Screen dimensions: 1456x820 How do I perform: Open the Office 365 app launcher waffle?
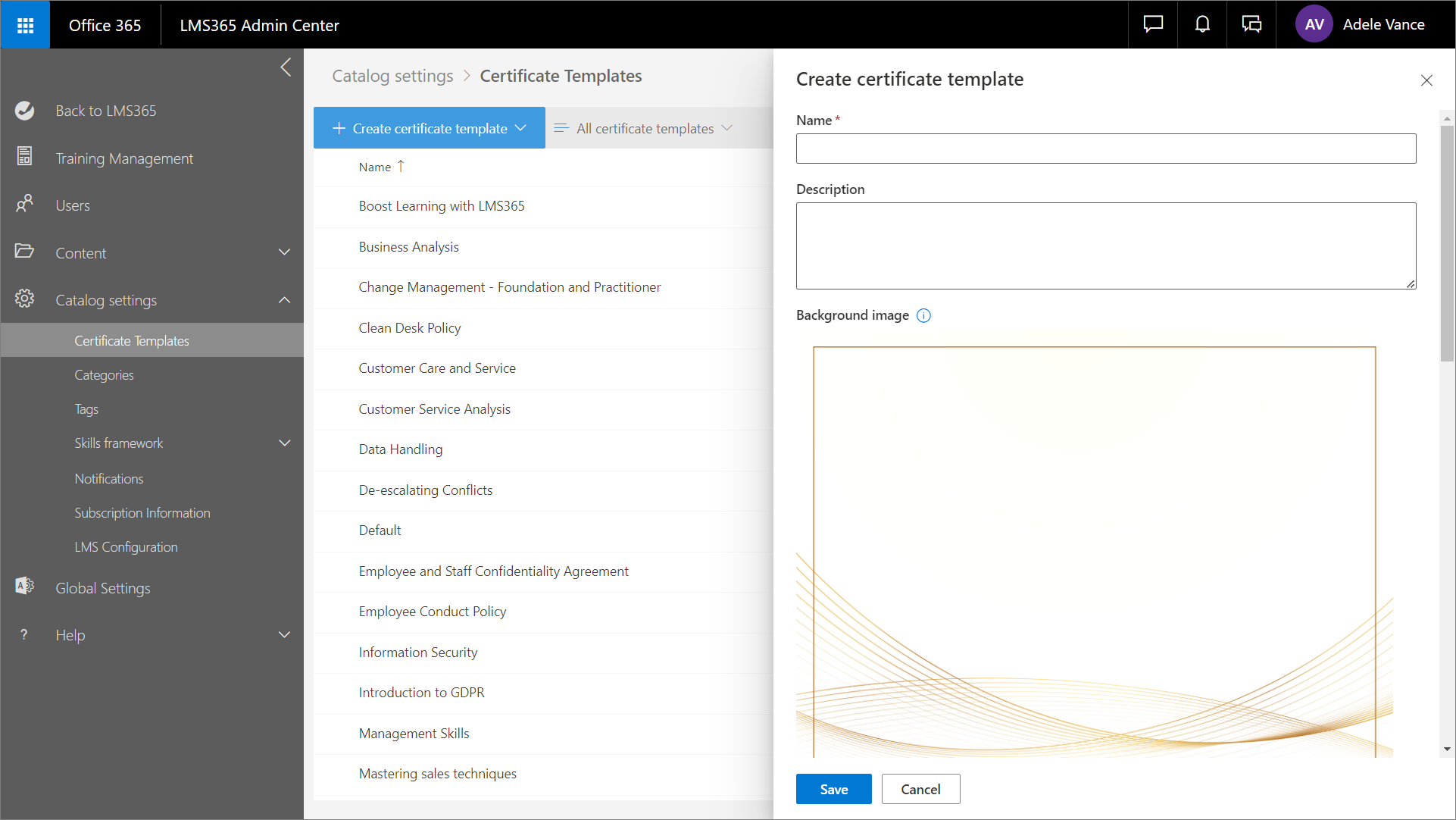pos(25,25)
